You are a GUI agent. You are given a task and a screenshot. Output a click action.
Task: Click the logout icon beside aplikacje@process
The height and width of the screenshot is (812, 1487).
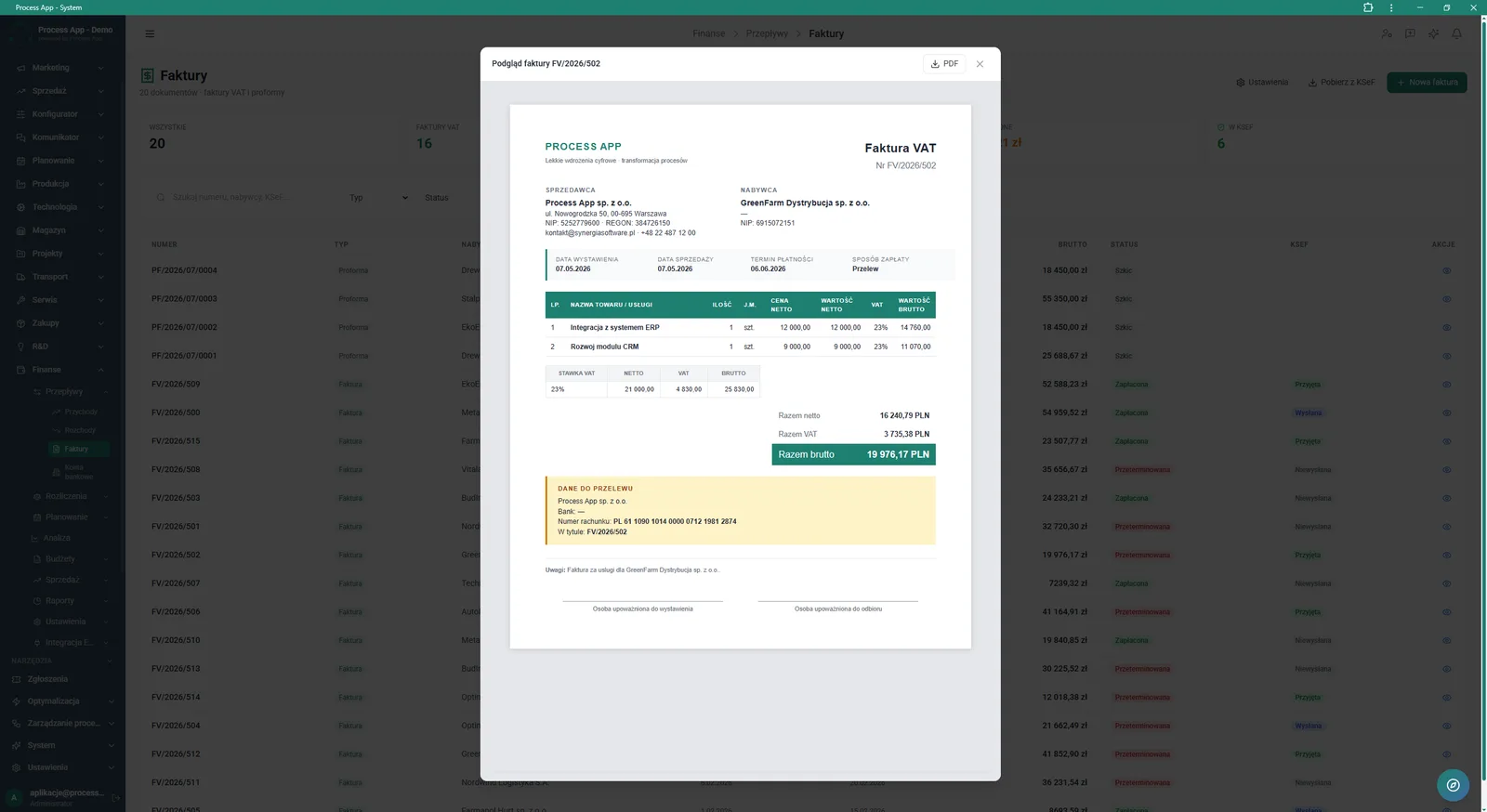tap(116, 797)
